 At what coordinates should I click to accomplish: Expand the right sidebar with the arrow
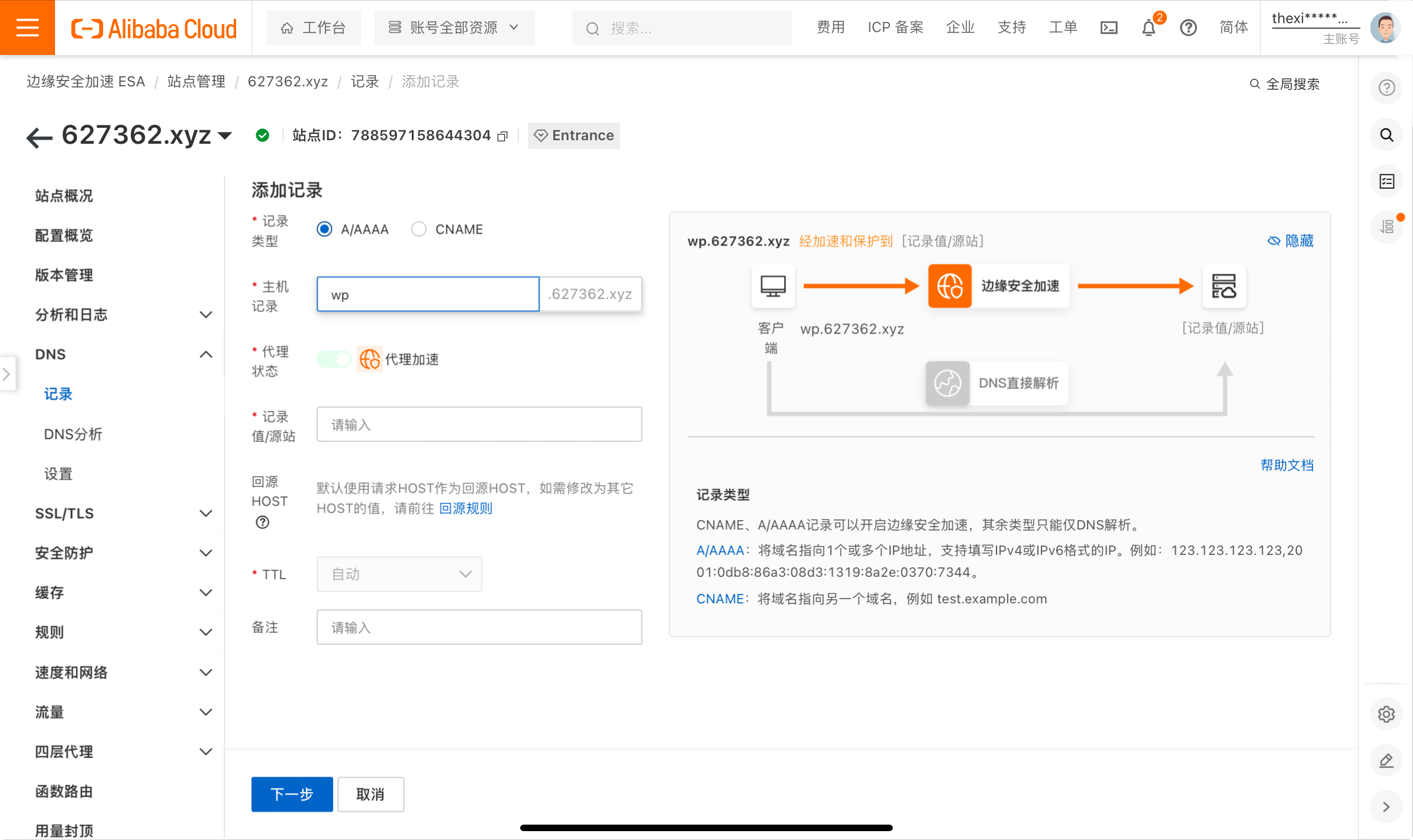[x=1386, y=807]
